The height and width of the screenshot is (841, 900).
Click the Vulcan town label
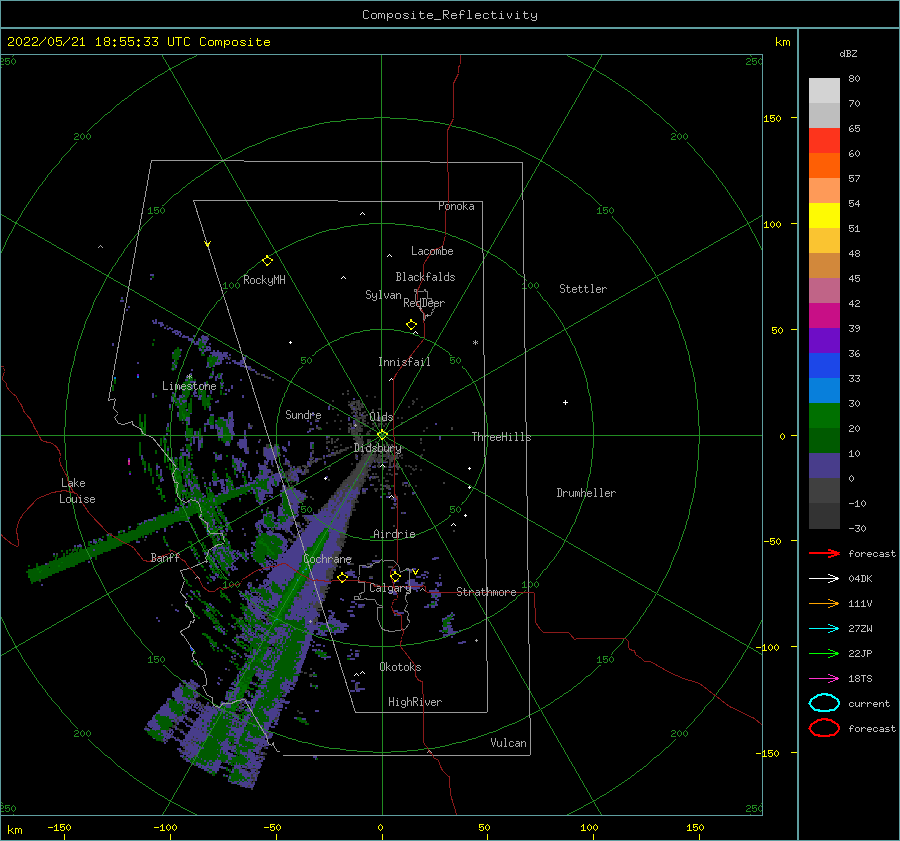click(509, 743)
